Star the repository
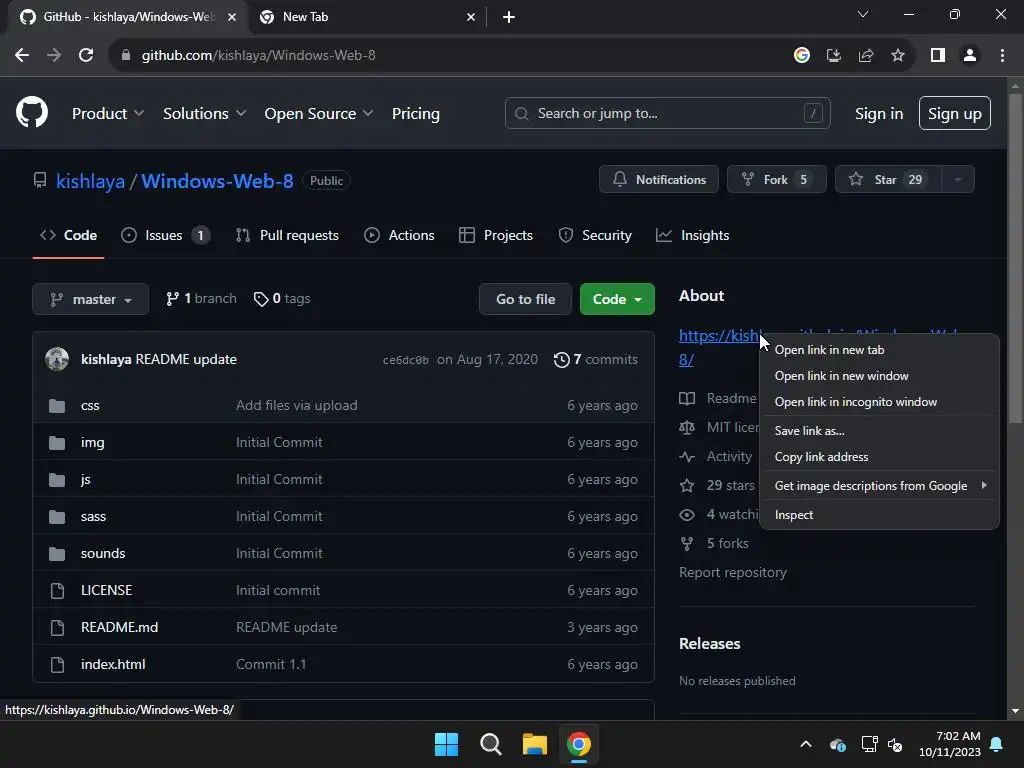This screenshot has height=768, width=1024. pyautogui.click(x=888, y=180)
